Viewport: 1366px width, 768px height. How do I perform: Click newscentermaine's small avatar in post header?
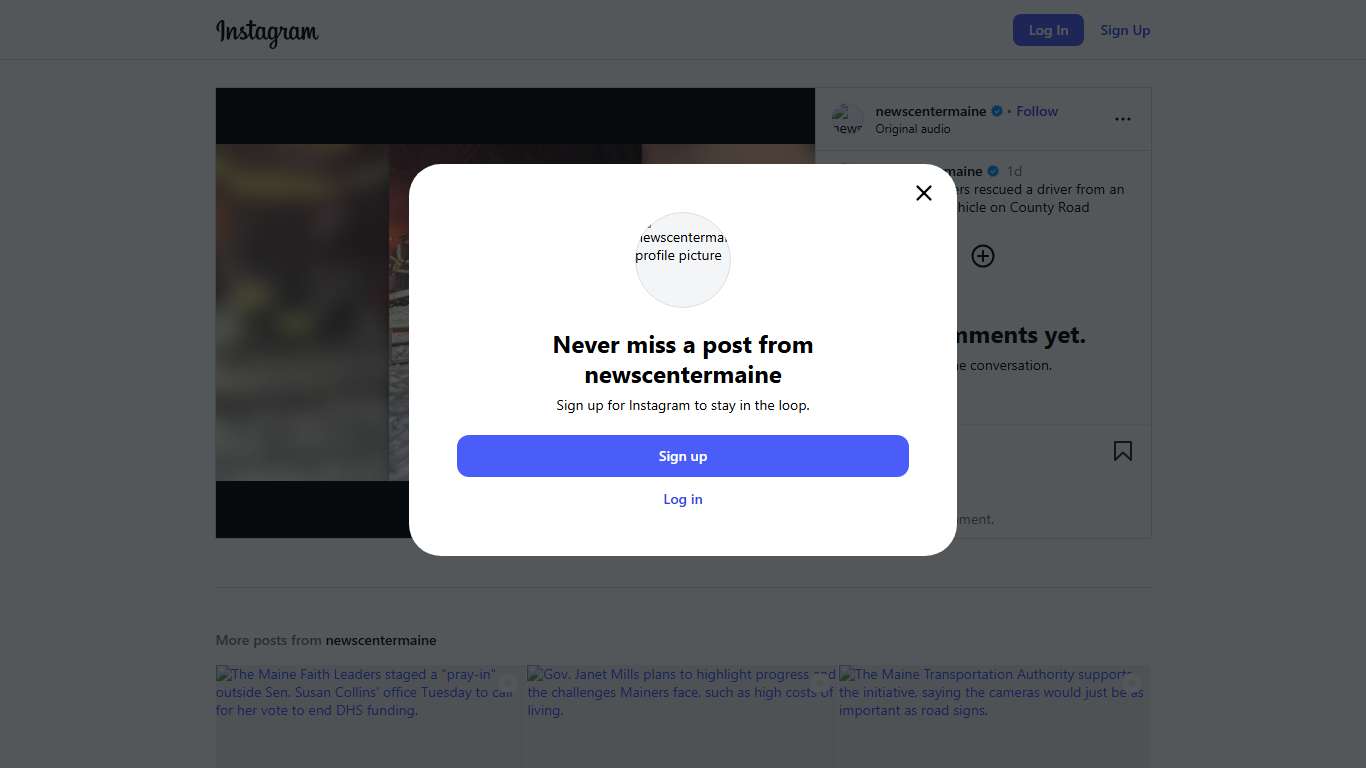847,120
